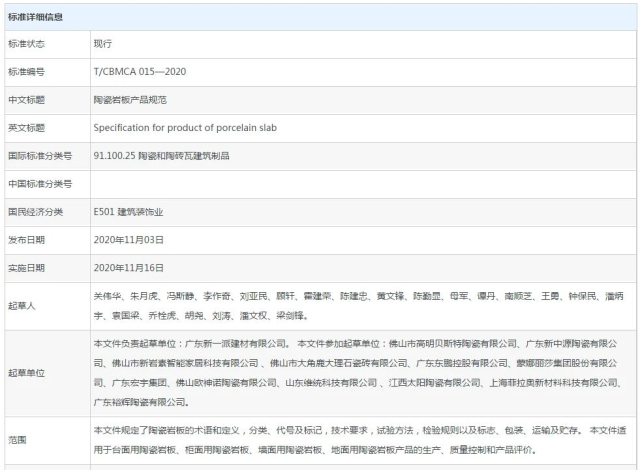Click the 起草单位 row label
The image size is (640, 470).
click(27, 373)
